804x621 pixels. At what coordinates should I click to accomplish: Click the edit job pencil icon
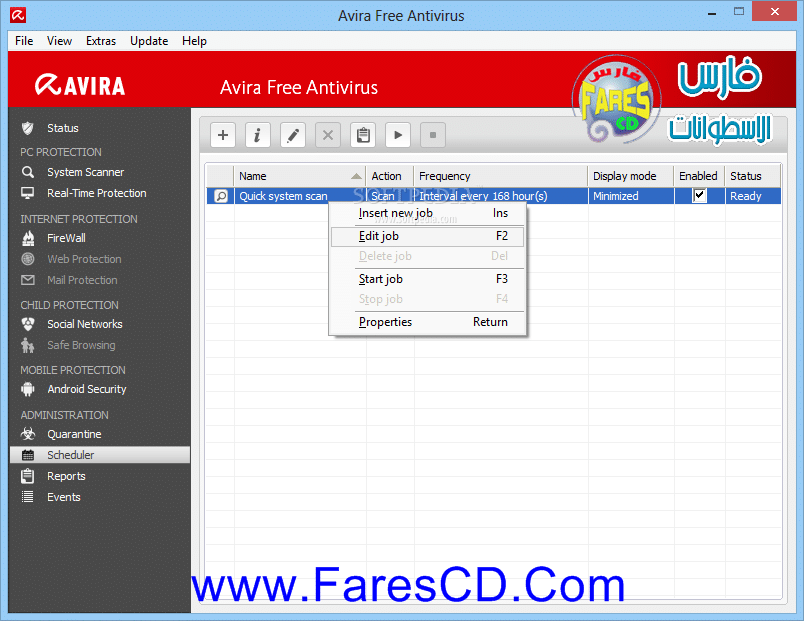(293, 135)
